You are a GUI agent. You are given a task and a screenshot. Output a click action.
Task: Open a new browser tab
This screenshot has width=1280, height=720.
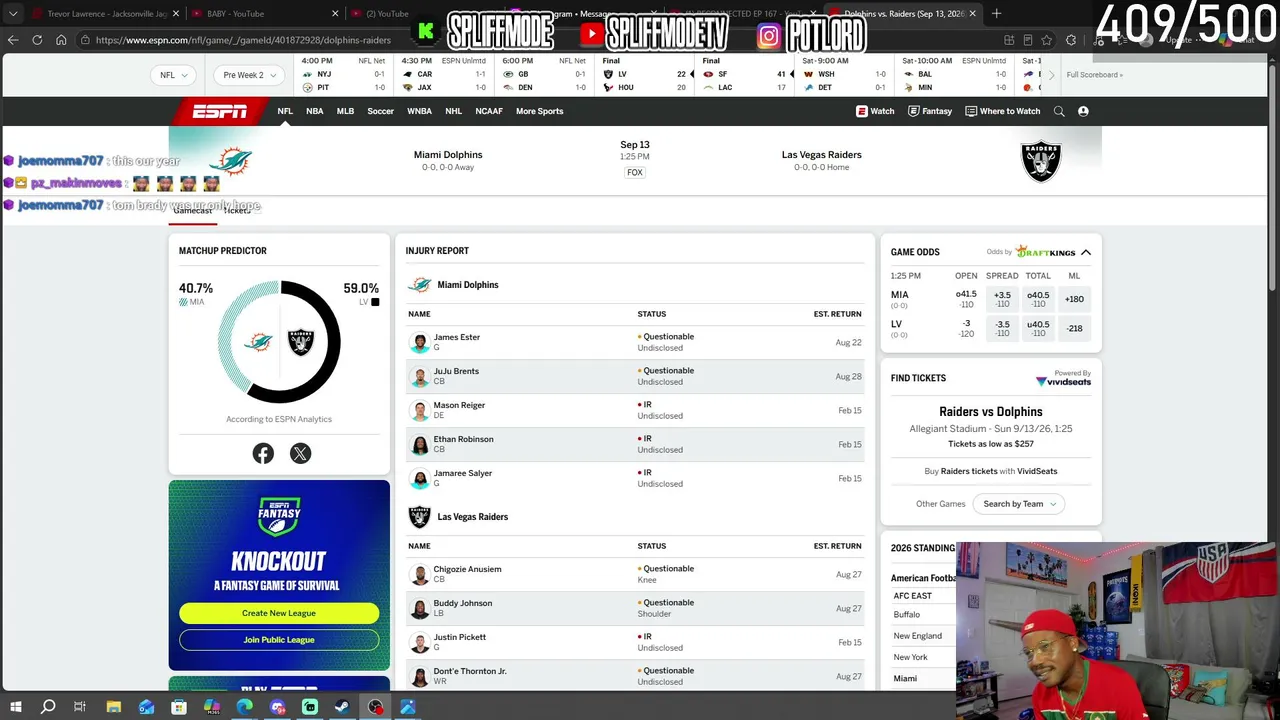pos(996,14)
